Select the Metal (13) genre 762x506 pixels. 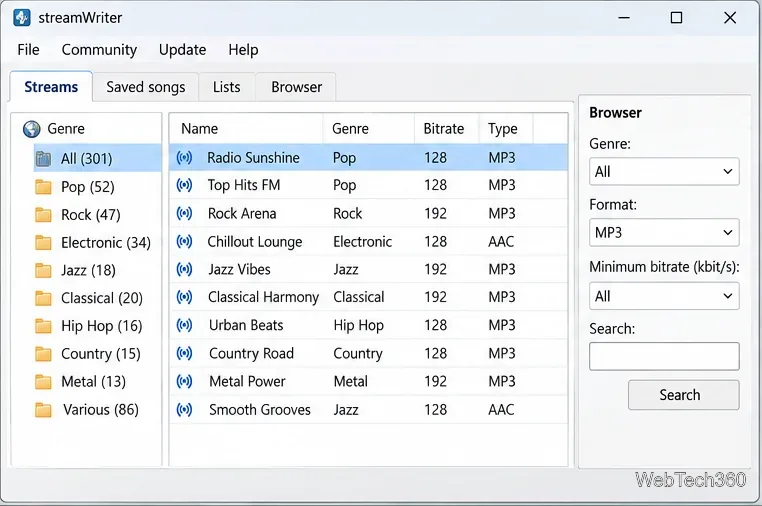tap(93, 382)
